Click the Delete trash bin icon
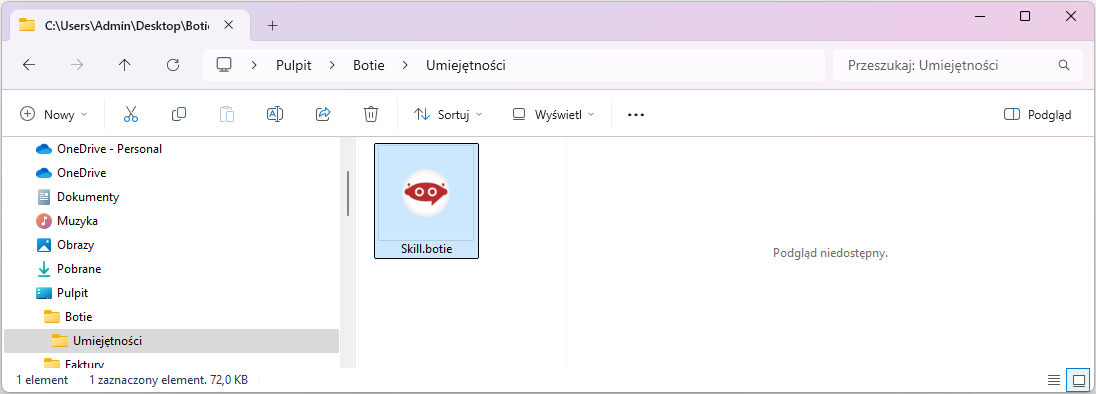 371,115
